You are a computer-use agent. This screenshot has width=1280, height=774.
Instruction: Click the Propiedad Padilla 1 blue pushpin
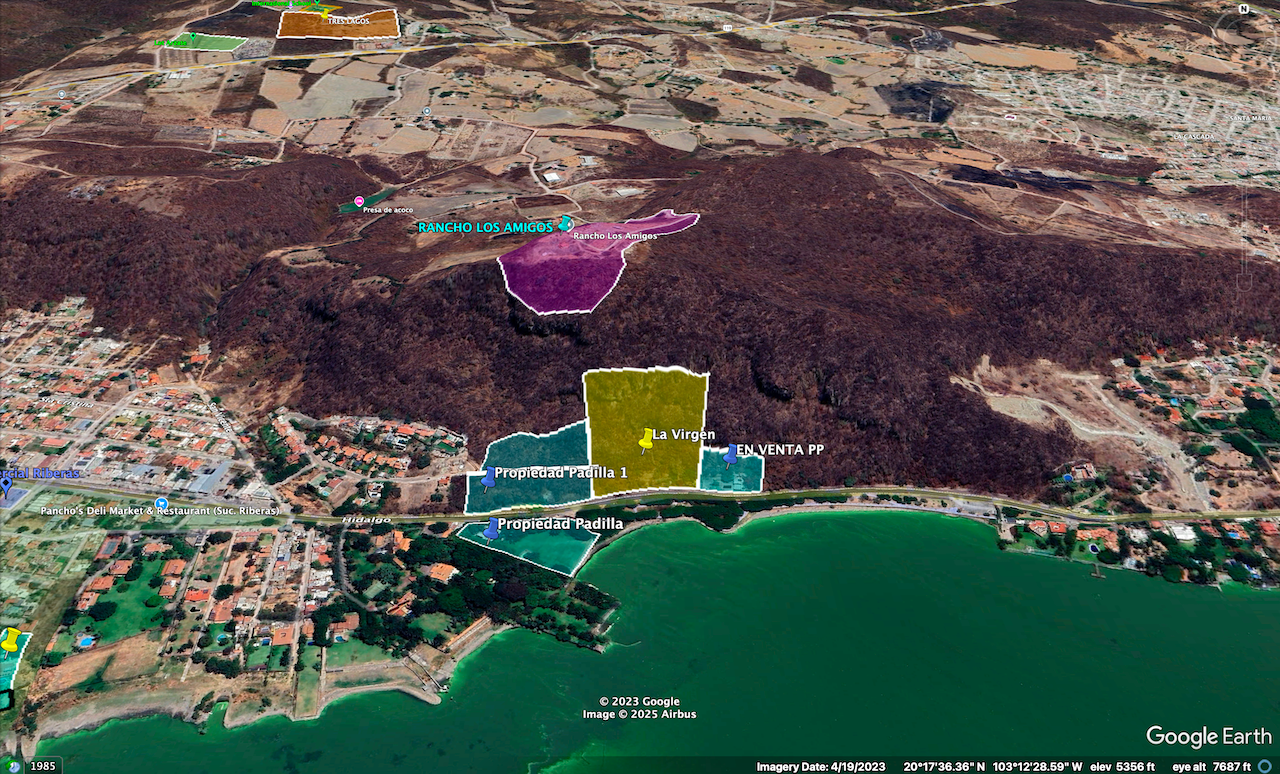point(488,479)
